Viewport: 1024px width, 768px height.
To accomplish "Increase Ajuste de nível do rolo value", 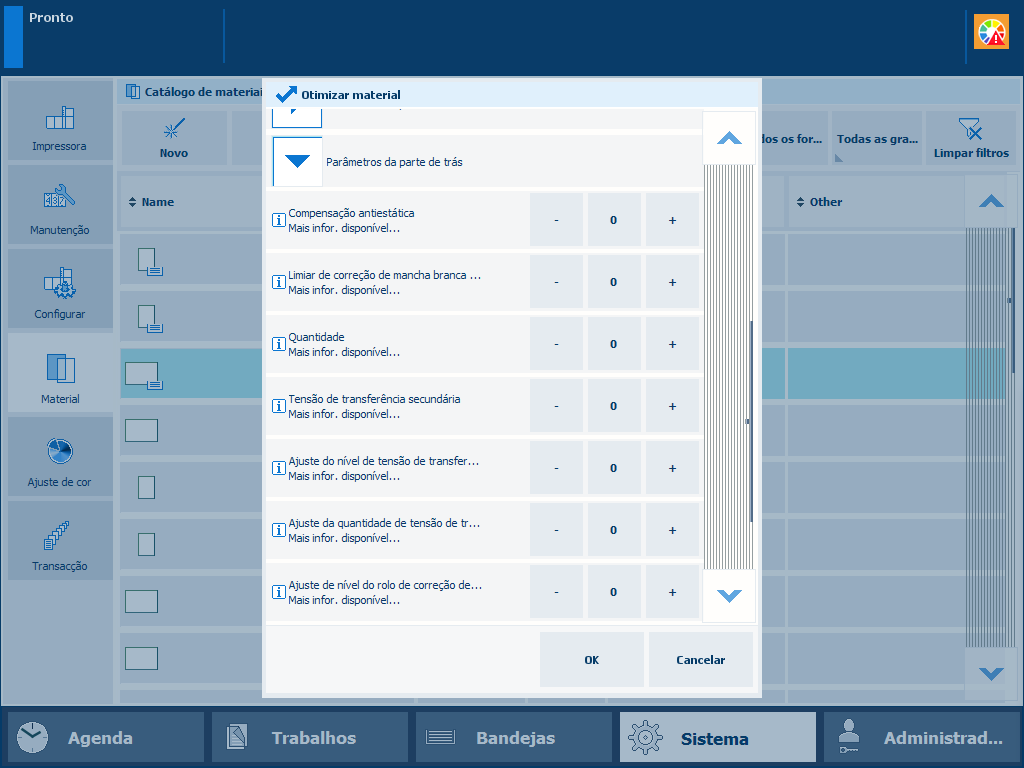I will click(672, 592).
